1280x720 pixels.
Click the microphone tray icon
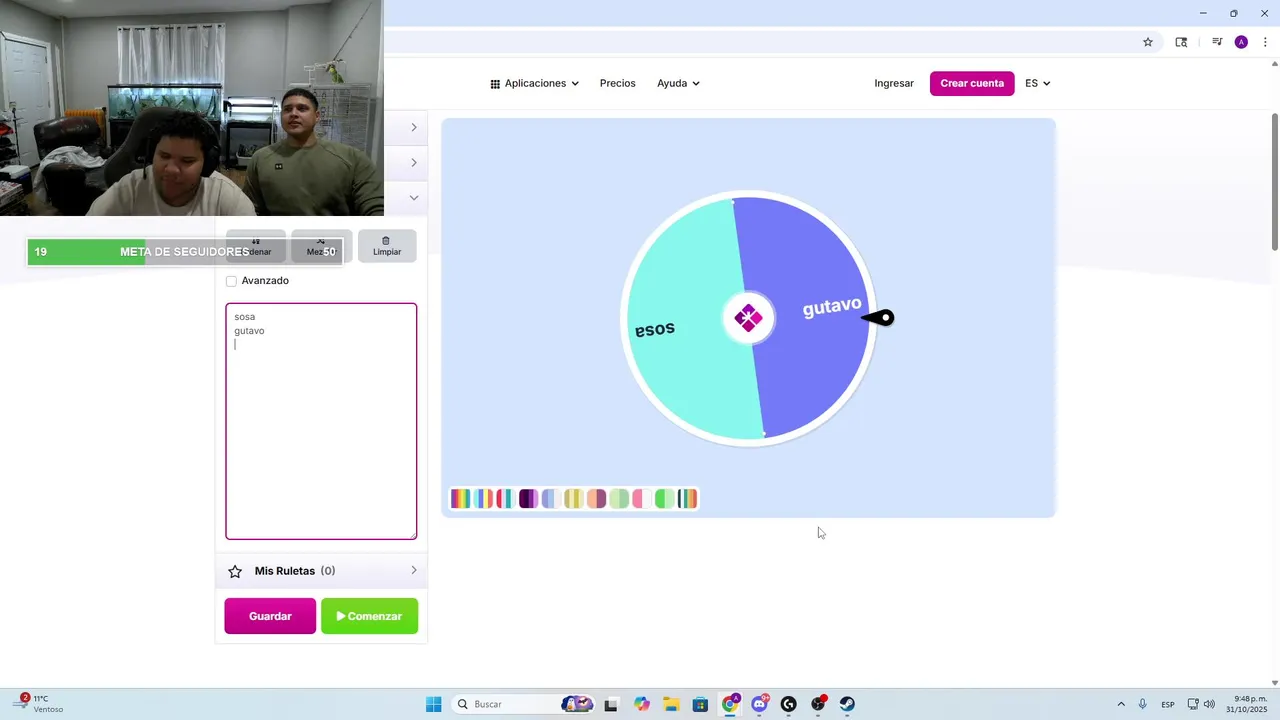tap(1142, 704)
